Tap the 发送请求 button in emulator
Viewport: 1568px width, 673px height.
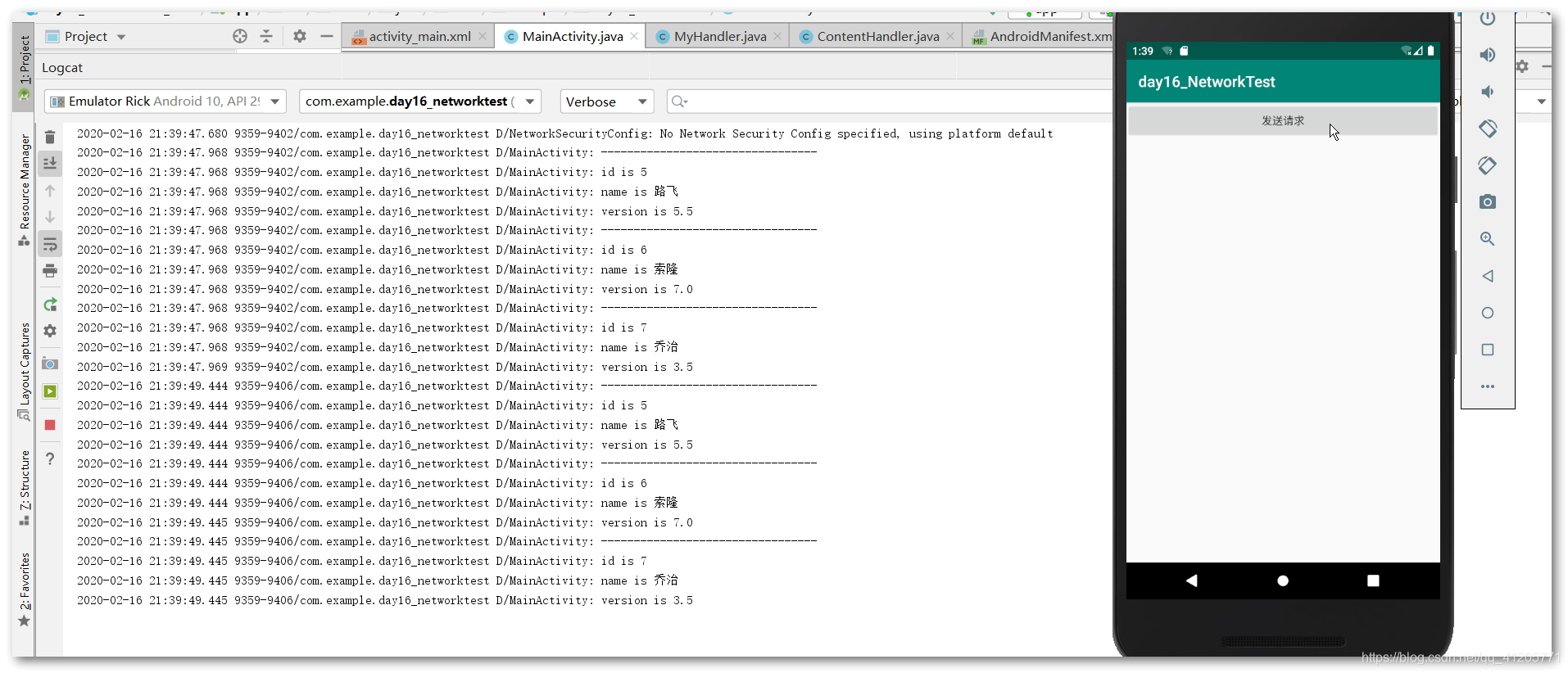1283,120
